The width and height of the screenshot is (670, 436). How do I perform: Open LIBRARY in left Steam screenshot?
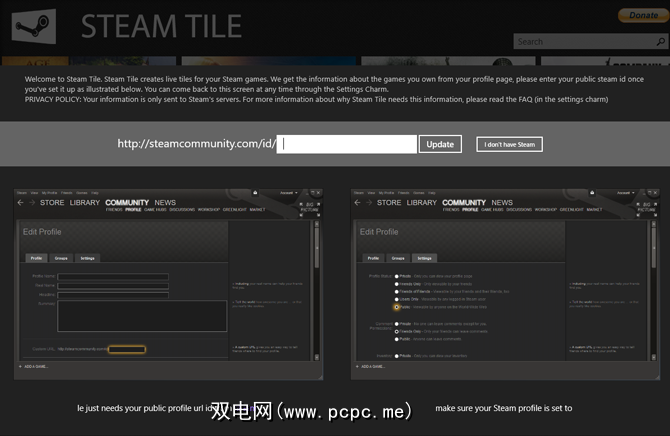pos(85,203)
